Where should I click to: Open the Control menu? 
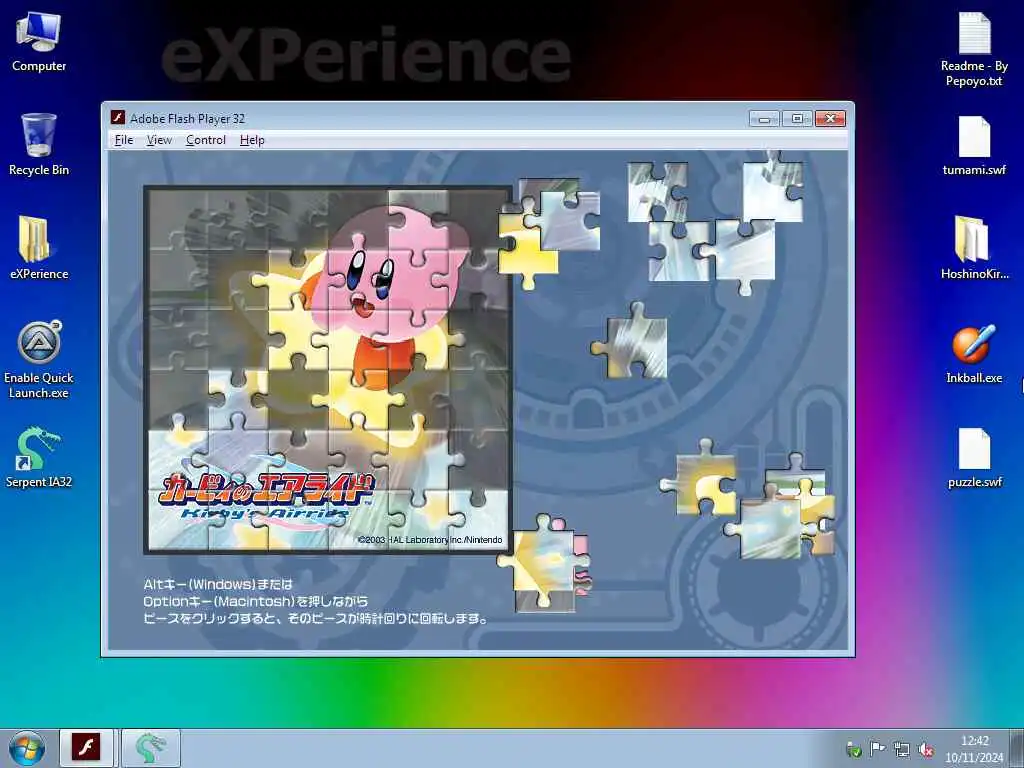point(206,140)
